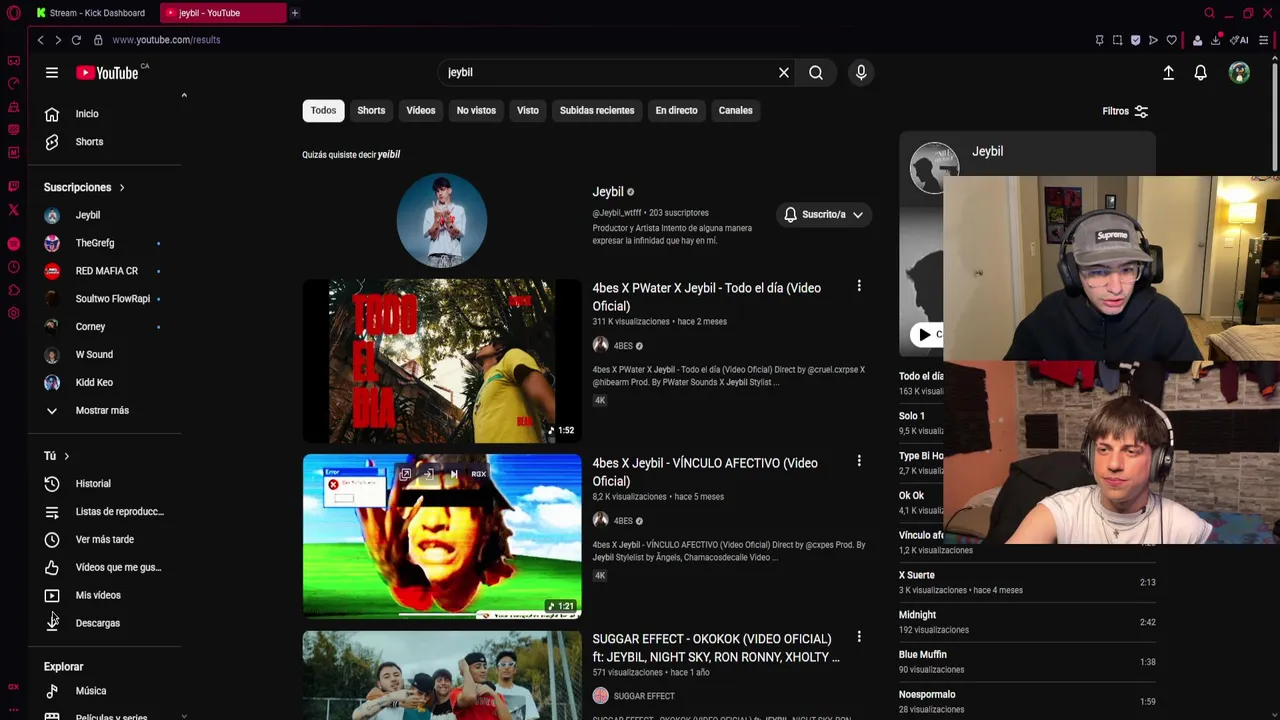
Task: Open the browser downloads icon
Action: [1215, 40]
